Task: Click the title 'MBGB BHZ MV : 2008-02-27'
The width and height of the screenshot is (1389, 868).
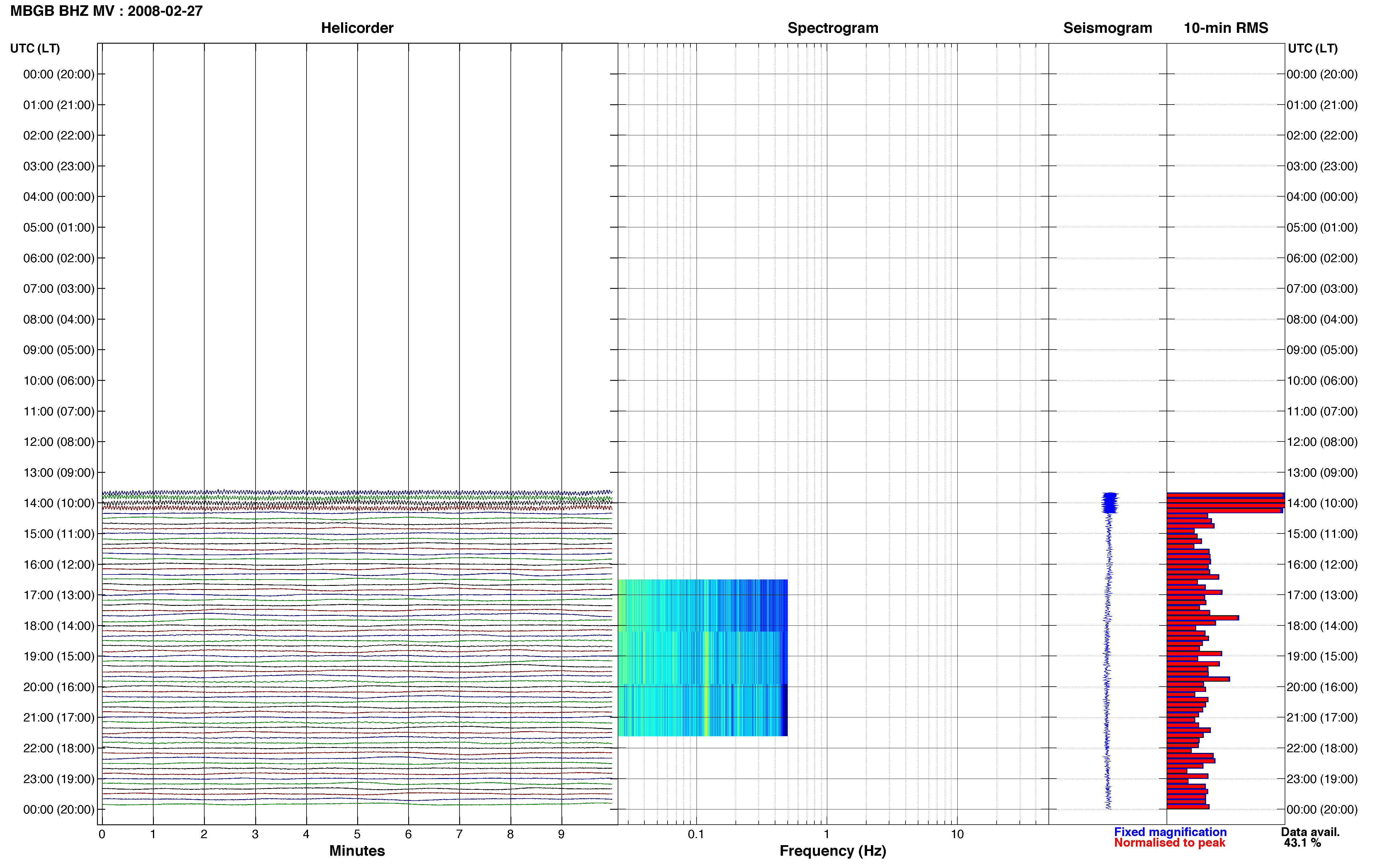Action: (106, 11)
